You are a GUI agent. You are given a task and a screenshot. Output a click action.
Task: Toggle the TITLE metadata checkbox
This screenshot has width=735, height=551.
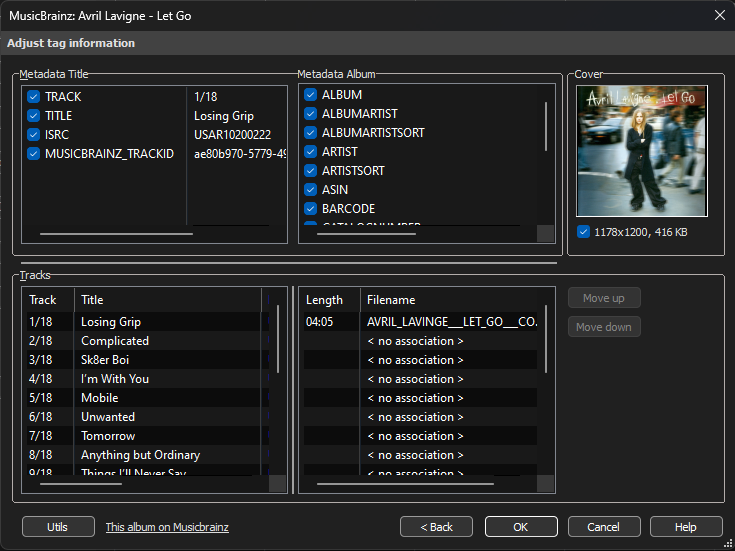[33, 115]
